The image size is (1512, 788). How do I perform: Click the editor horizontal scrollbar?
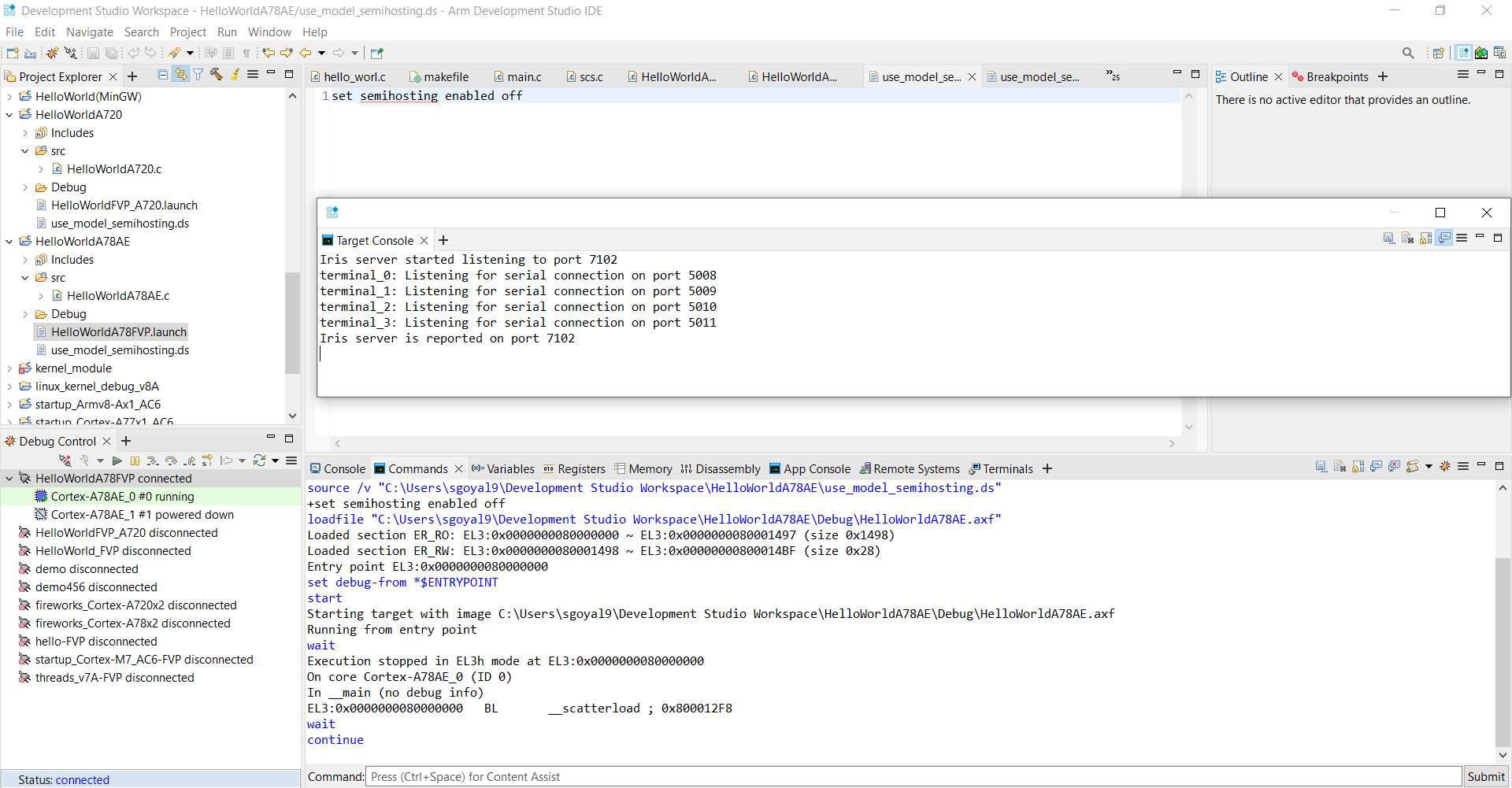pyautogui.click(x=754, y=444)
